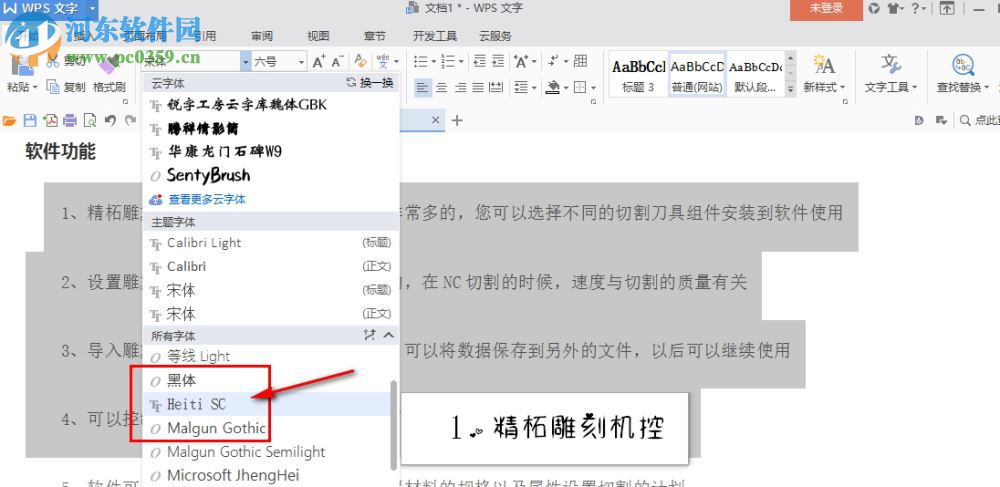Viewport: 1000px width, 487px height.
Task: Click the Paste clipboard icon
Action: [x=23, y=64]
